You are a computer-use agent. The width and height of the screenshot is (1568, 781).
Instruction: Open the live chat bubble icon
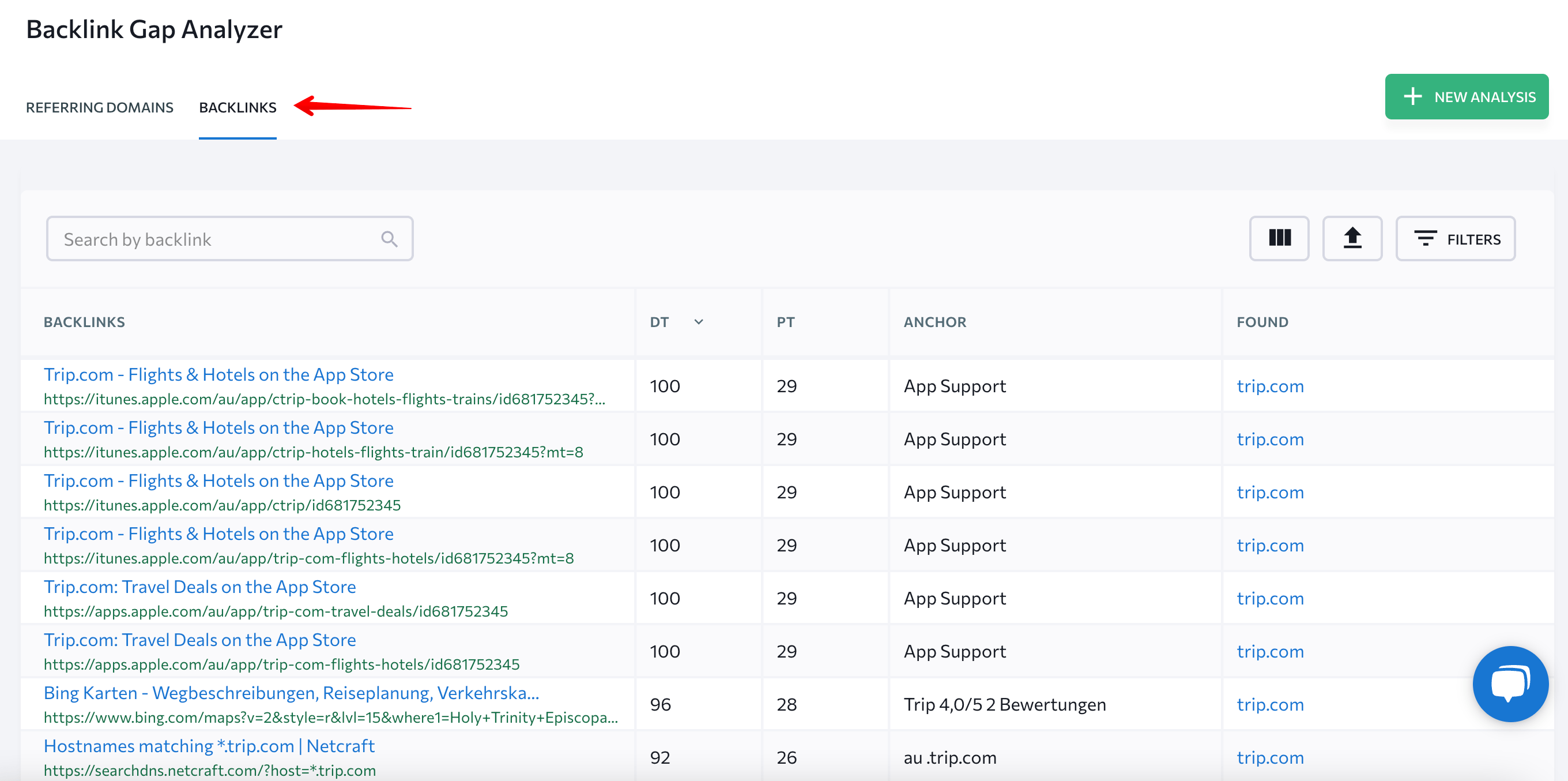click(1510, 684)
